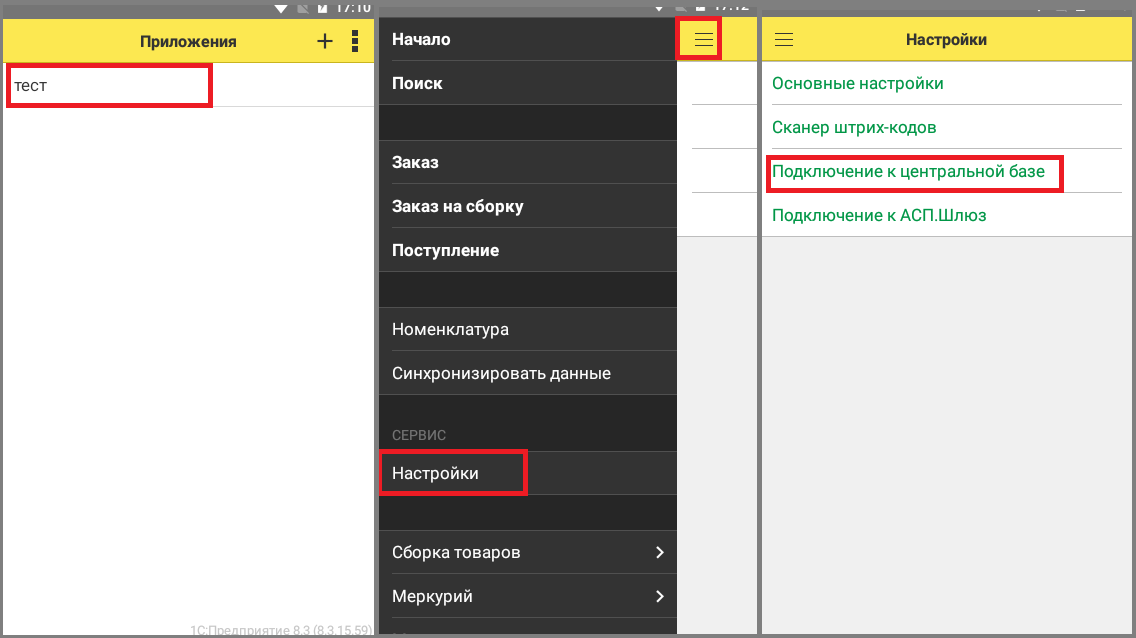Click chevron next to Меркурий
The image size is (1136, 638).
click(659, 597)
